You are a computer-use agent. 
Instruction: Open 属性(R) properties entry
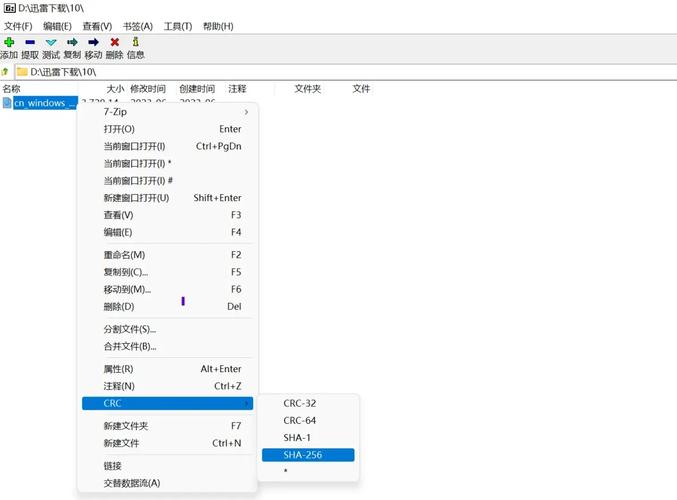168,369
